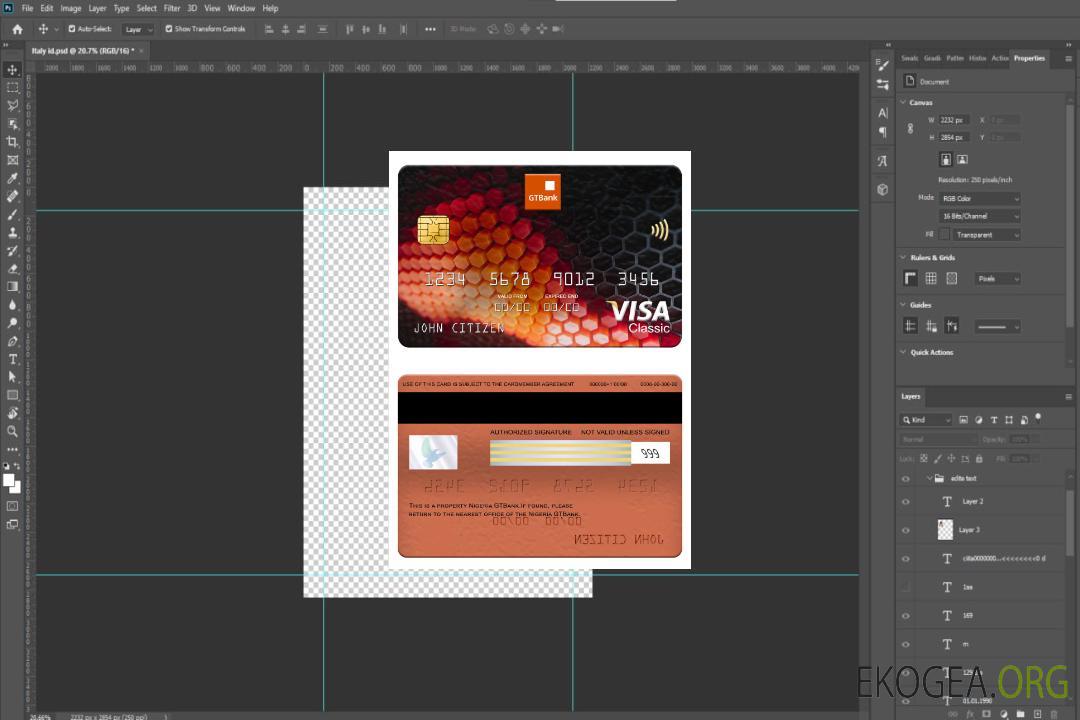Click the three-dots more options in options bar

point(430,29)
